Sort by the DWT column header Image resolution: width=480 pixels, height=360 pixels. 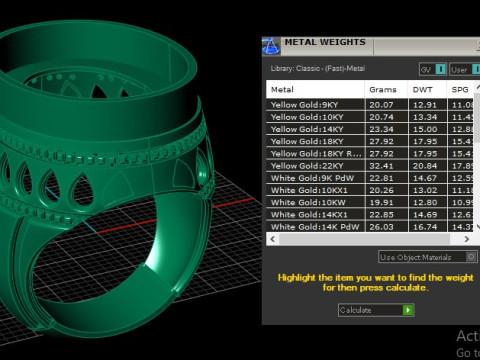click(x=428, y=89)
